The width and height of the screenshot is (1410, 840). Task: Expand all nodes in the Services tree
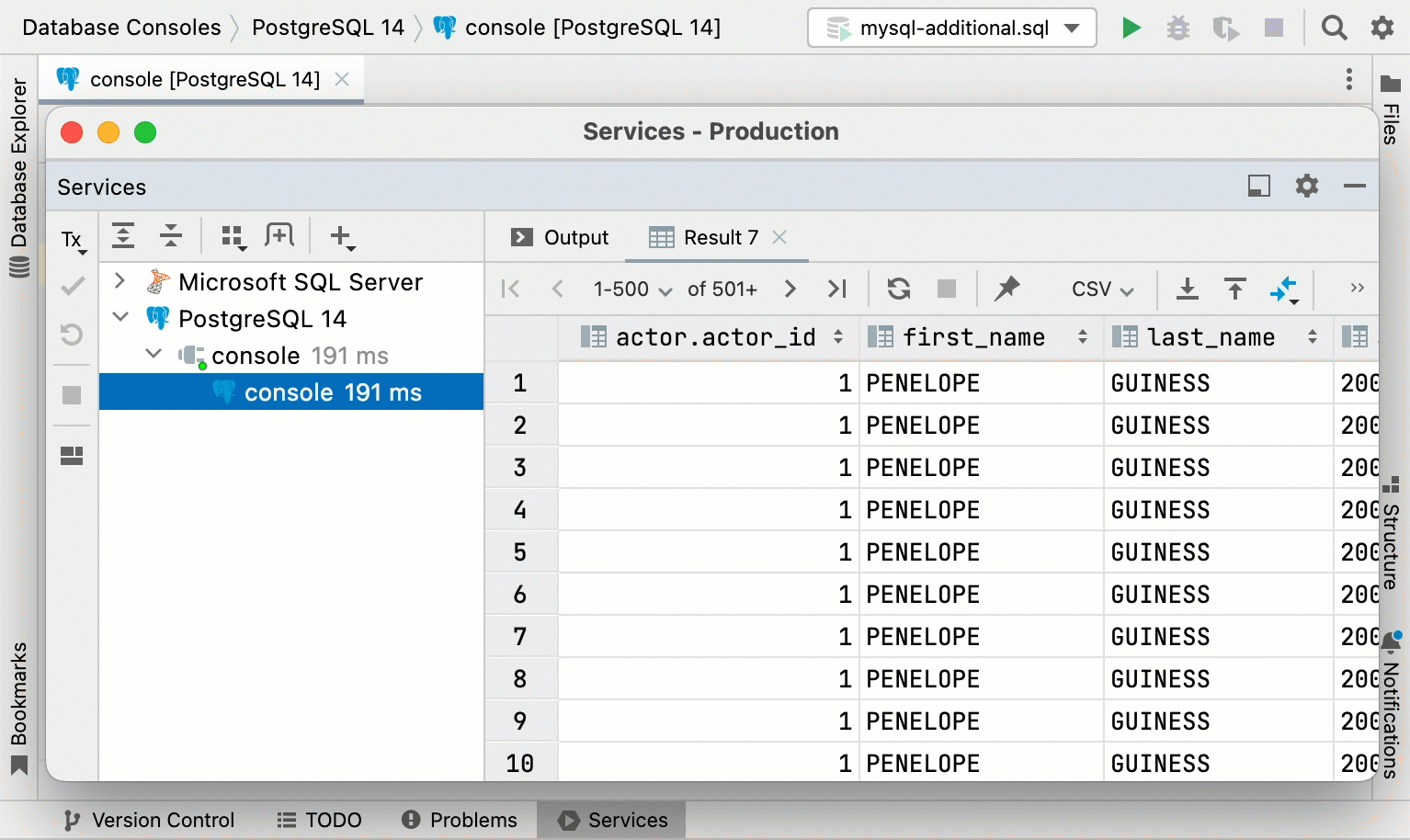tap(122, 236)
